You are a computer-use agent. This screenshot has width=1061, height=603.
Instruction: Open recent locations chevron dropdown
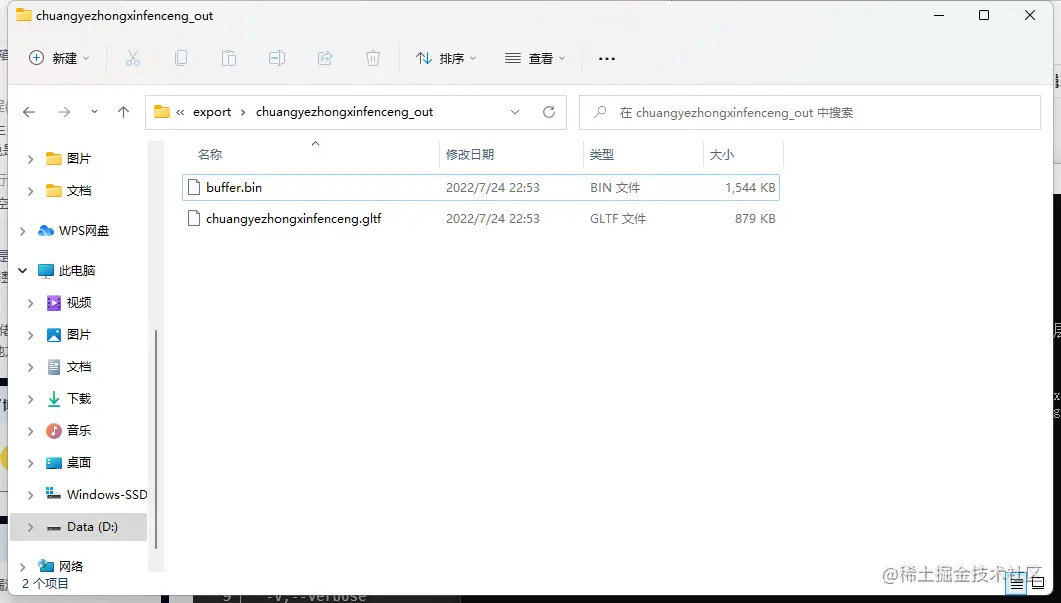click(x=94, y=112)
